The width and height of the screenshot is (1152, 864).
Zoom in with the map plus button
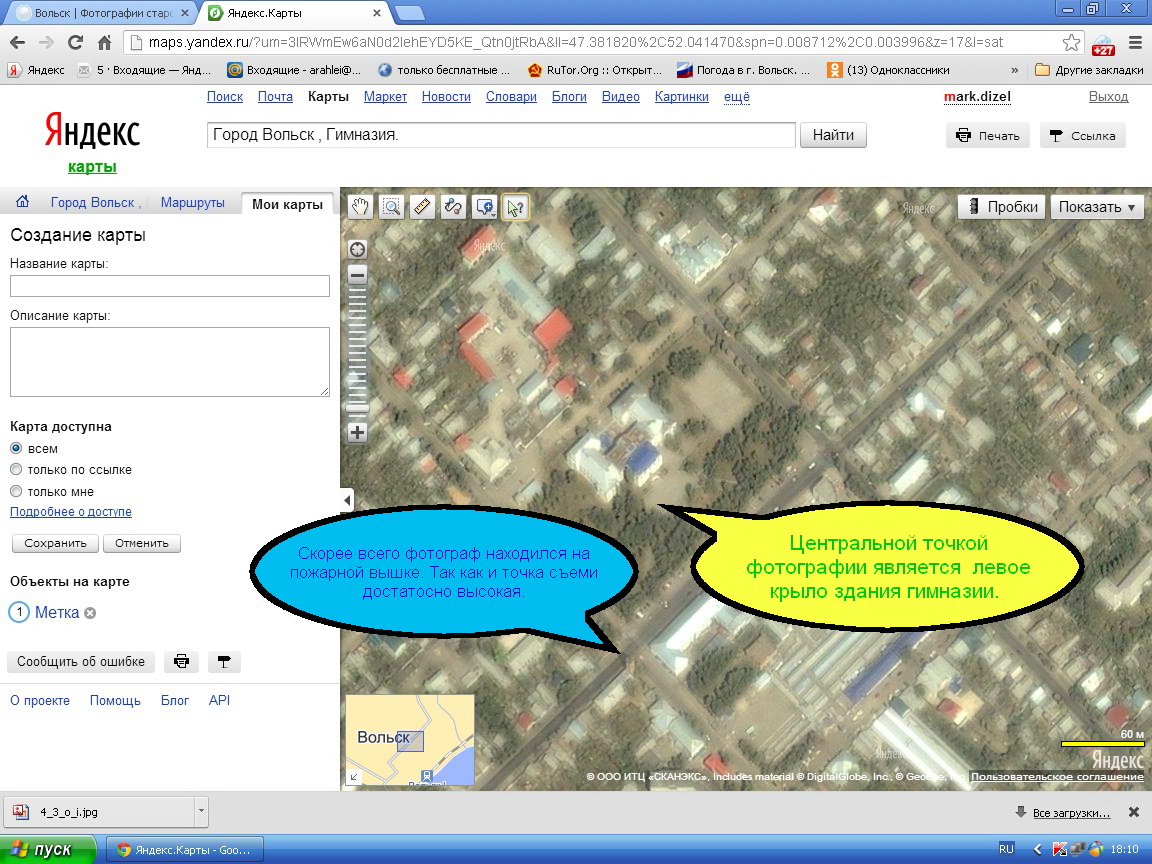point(357,433)
